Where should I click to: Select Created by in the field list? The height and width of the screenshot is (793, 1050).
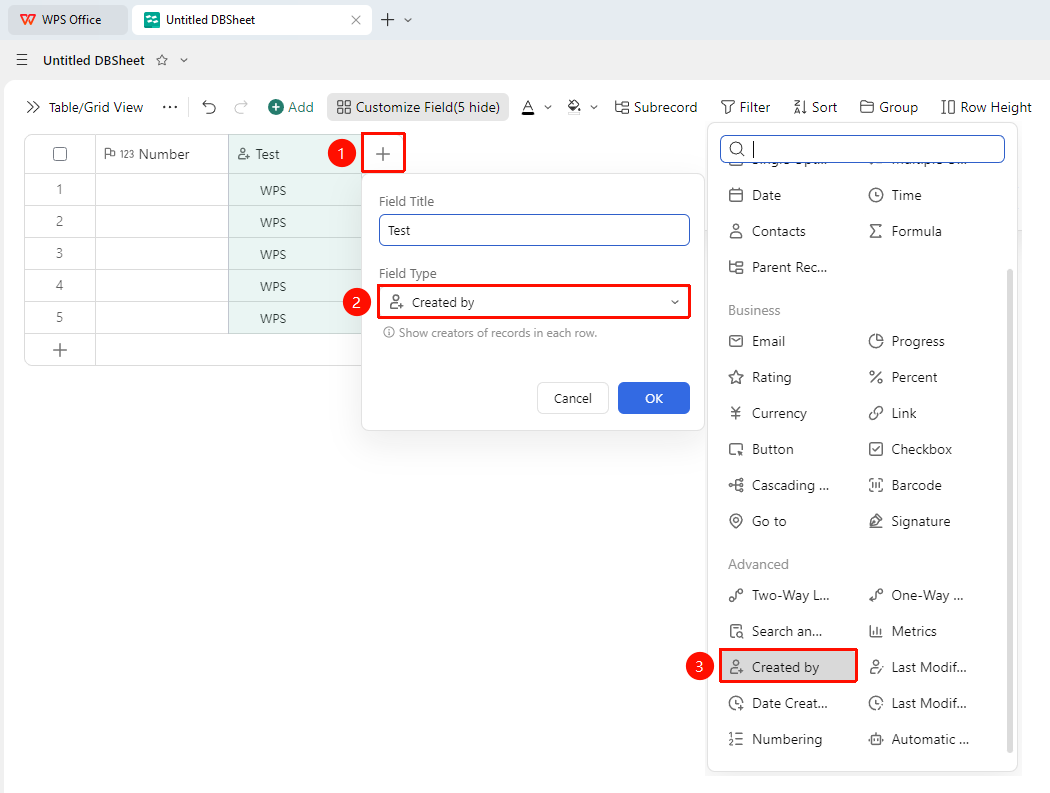[788, 666]
